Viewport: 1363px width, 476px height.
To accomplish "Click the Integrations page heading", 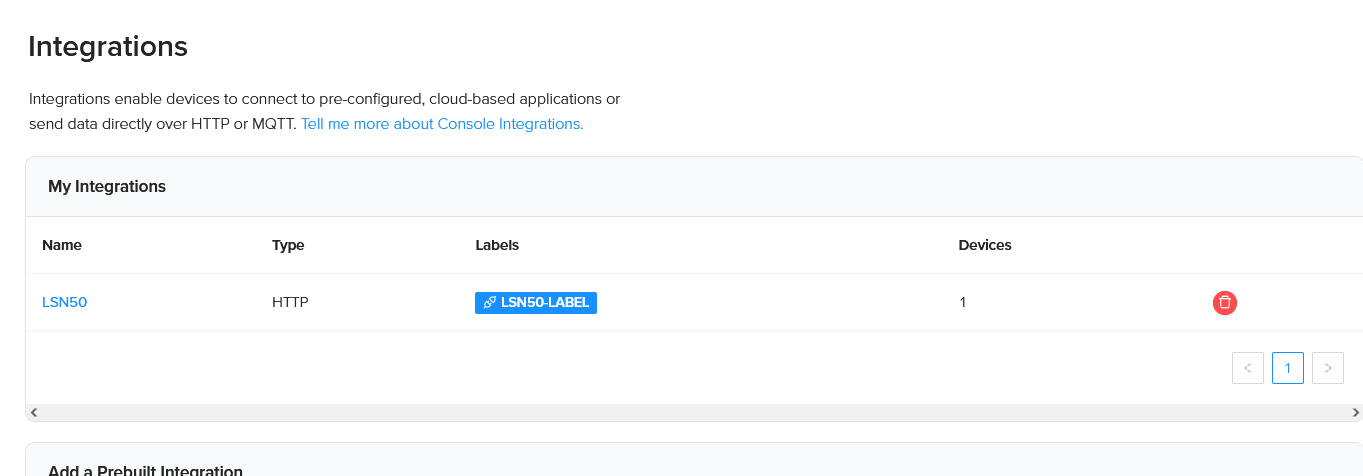I will (108, 46).
